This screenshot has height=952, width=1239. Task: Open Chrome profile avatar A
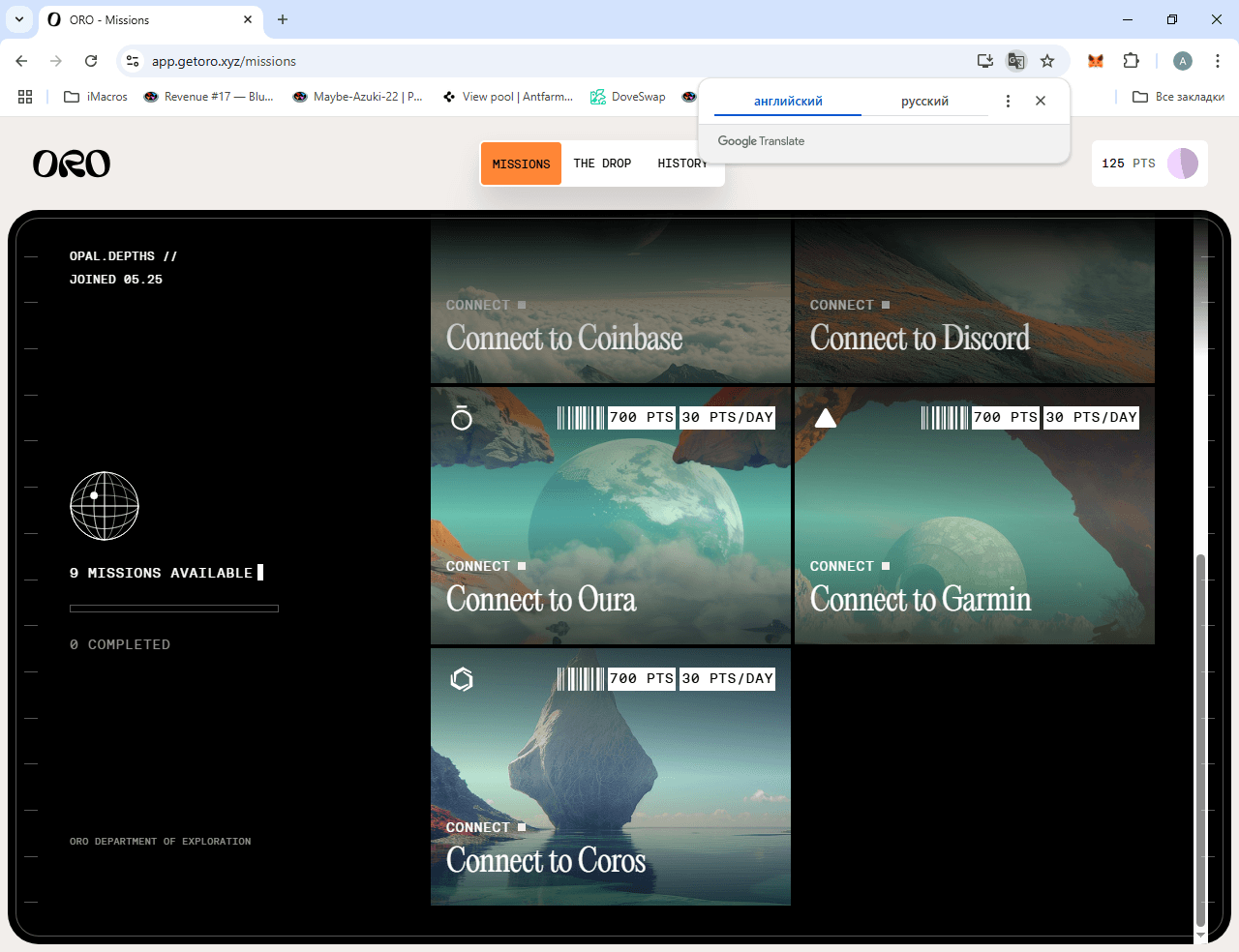point(1183,61)
